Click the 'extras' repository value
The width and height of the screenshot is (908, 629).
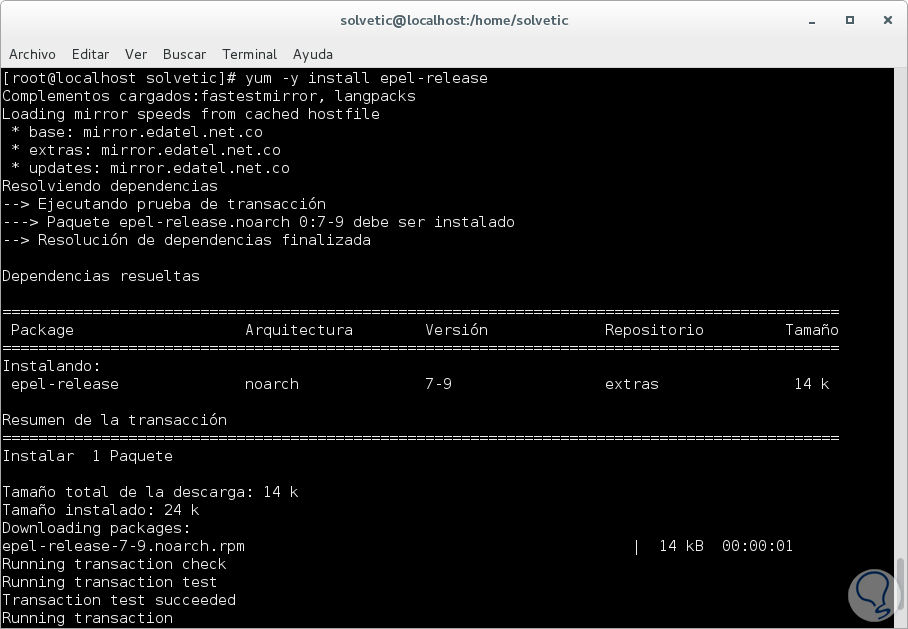click(632, 384)
